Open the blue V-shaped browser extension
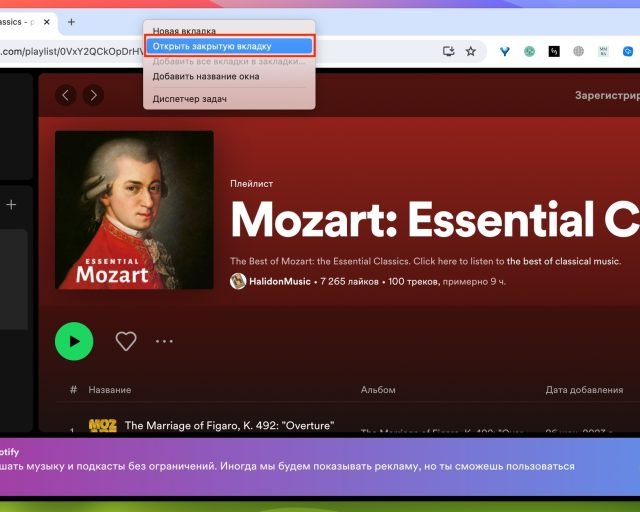The image size is (640, 512). coord(504,51)
